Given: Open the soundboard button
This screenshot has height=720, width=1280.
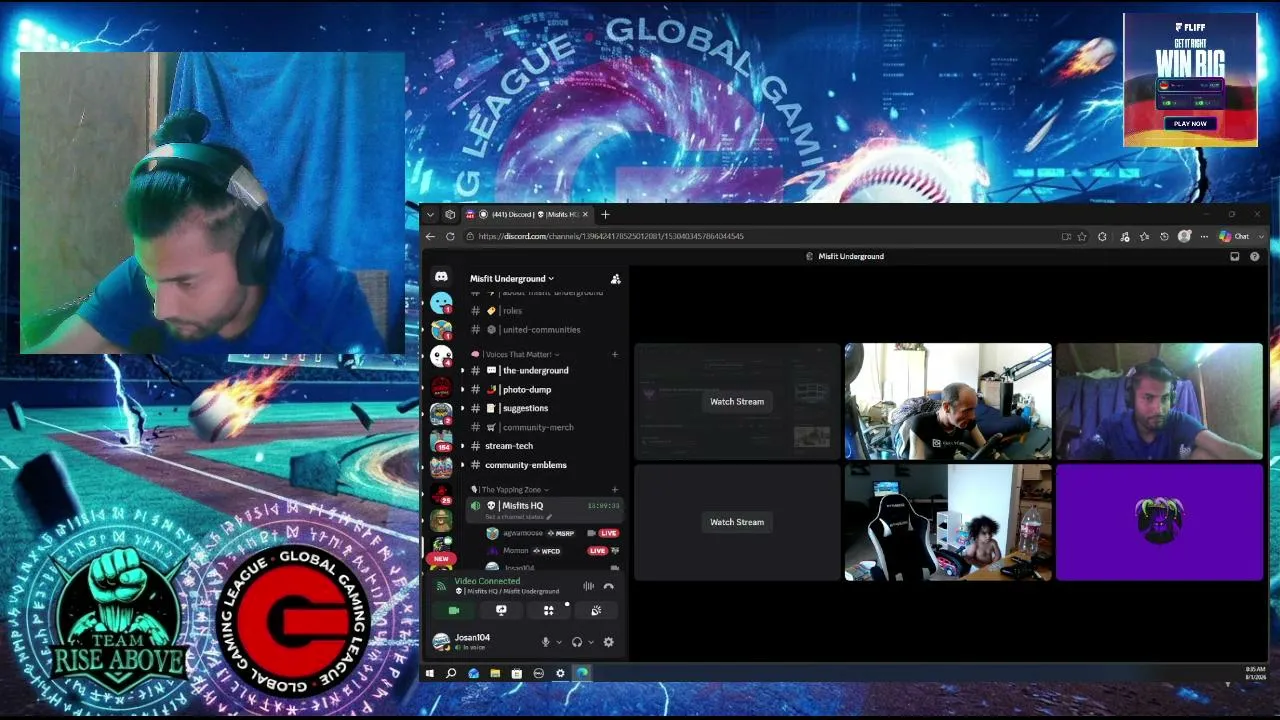Looking at the screenshot, I should coord(596,610).
